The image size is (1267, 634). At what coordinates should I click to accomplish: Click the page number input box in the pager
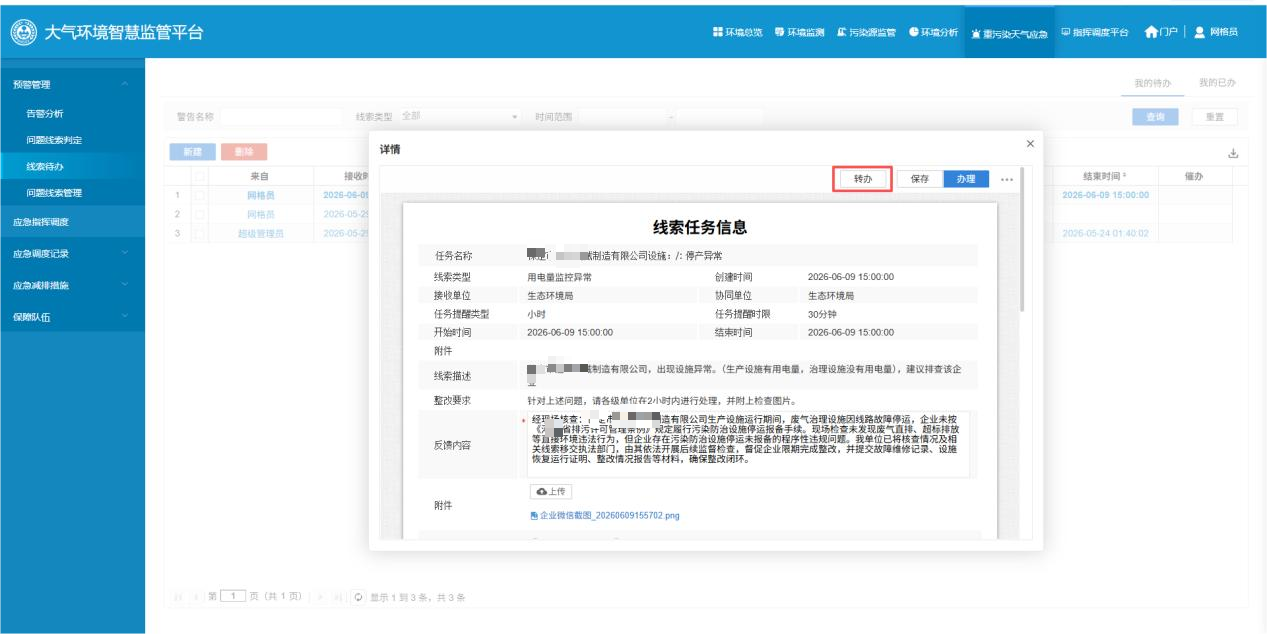[233, 598]
